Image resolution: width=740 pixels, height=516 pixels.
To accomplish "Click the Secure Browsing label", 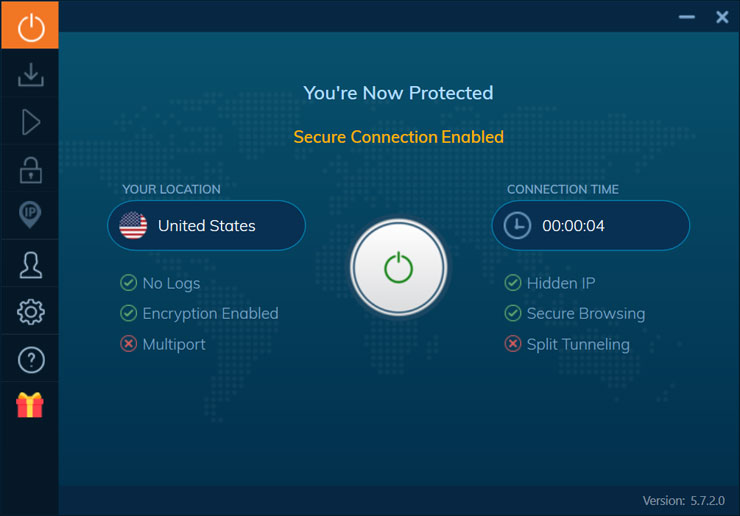I will point(585,313).
